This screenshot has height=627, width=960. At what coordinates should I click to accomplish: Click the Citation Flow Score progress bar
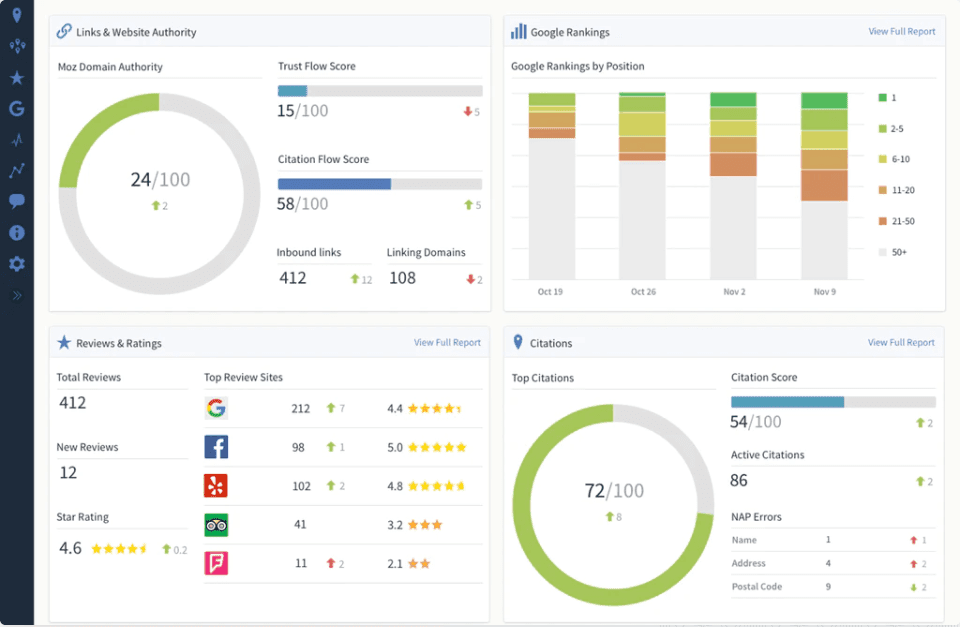pyautogui.click(x=380, y=184)
